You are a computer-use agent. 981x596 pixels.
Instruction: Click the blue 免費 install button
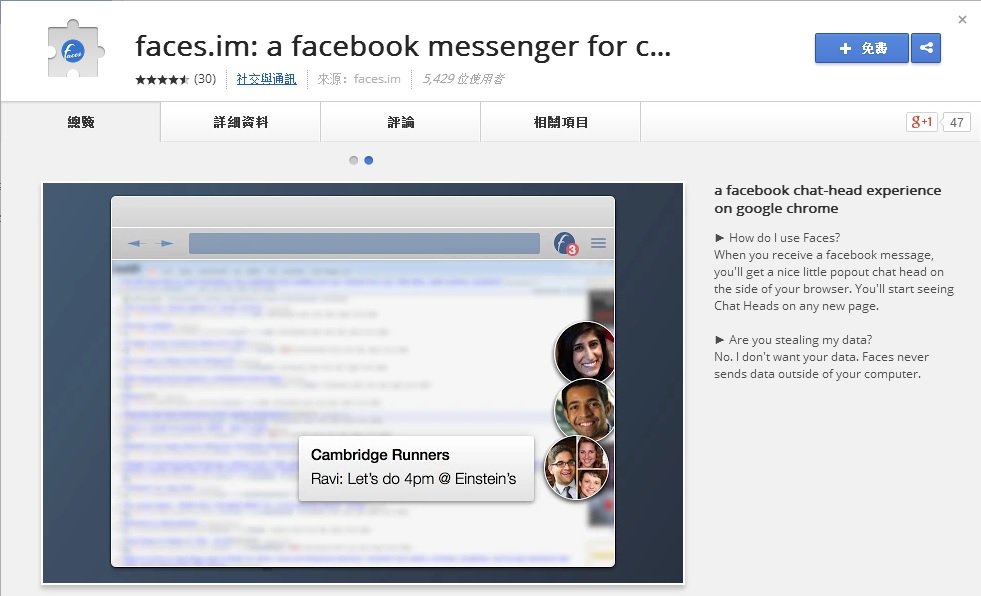click(861, 48)
